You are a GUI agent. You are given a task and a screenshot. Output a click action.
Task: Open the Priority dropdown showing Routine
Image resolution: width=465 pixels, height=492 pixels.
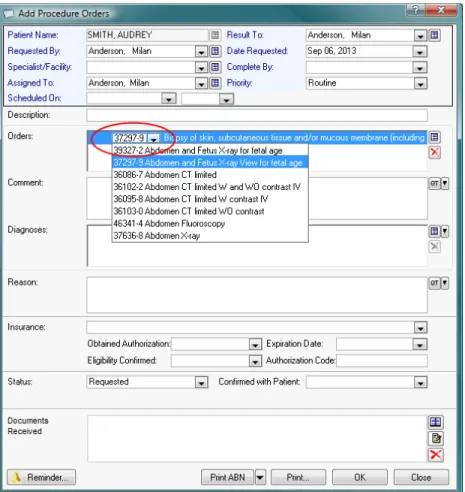tap(420, 84)
